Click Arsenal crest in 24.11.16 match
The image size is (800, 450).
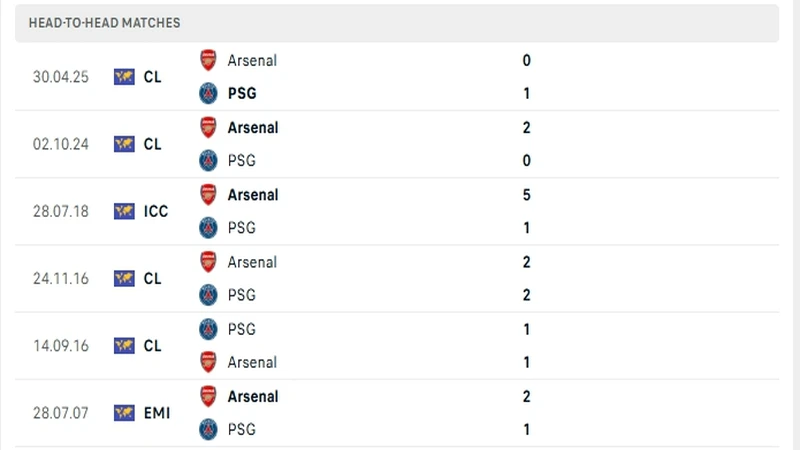tap(208, 262)
